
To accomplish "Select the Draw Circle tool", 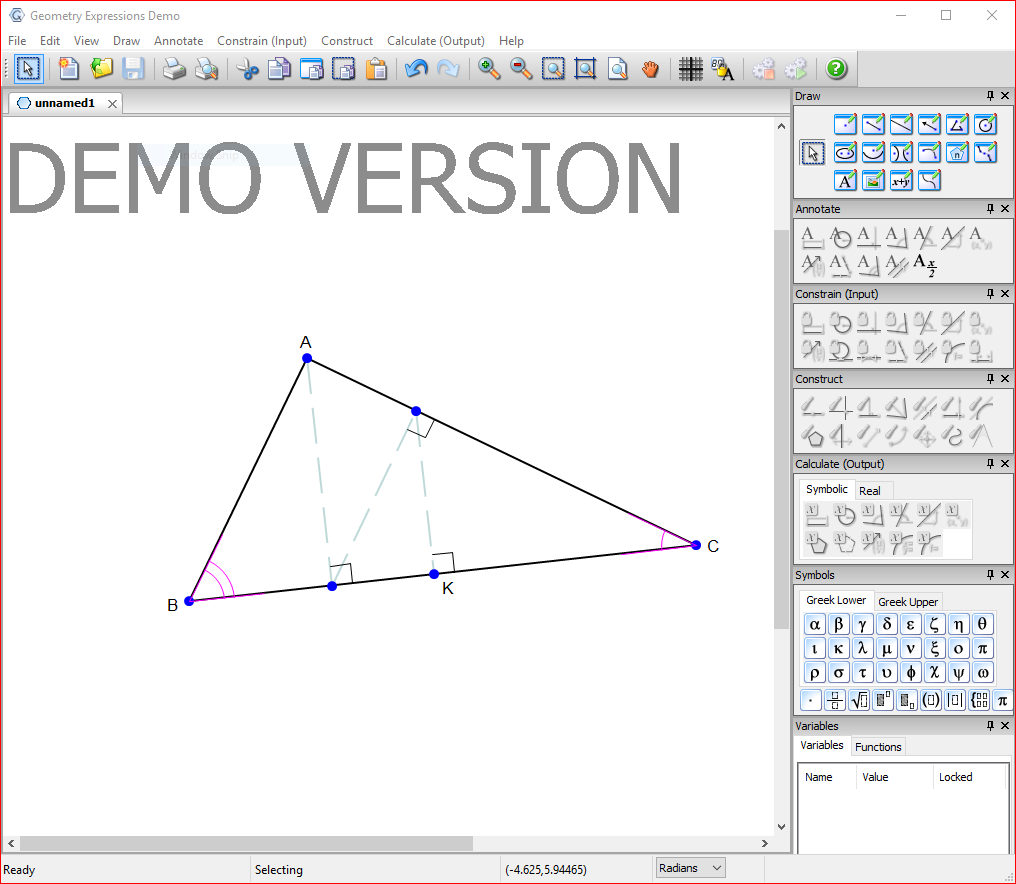I will 985,124.
